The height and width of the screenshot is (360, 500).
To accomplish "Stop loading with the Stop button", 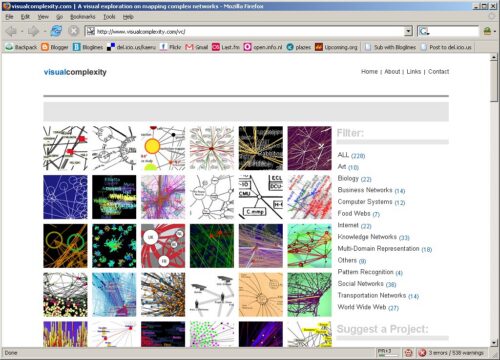I will pyautogui.click(x=73, y=31).
